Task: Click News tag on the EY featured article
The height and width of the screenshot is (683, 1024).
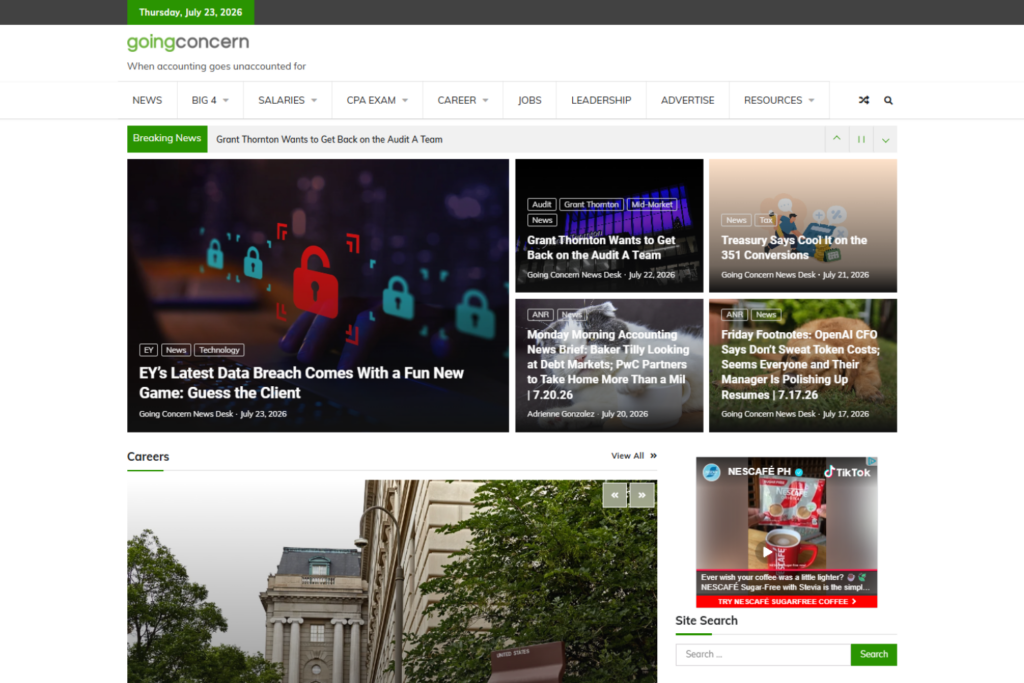Action: pos(176,350)
